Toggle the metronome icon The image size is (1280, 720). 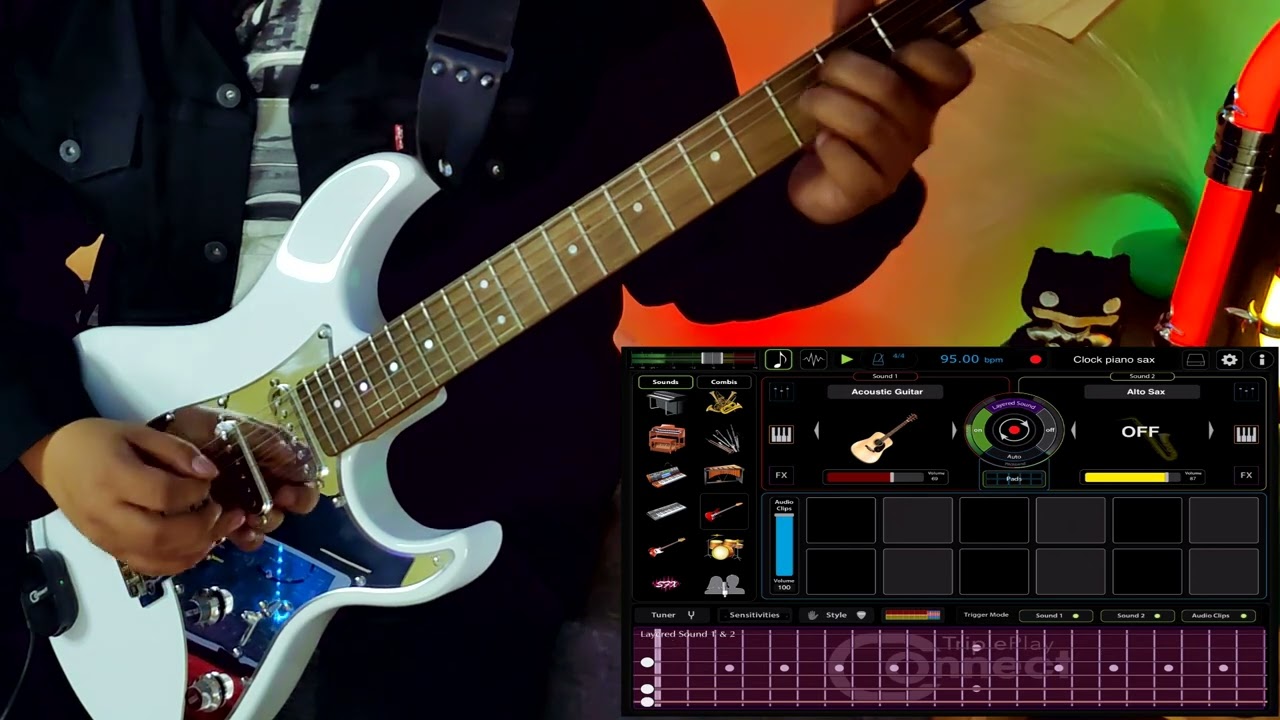(x=878, y=359)
